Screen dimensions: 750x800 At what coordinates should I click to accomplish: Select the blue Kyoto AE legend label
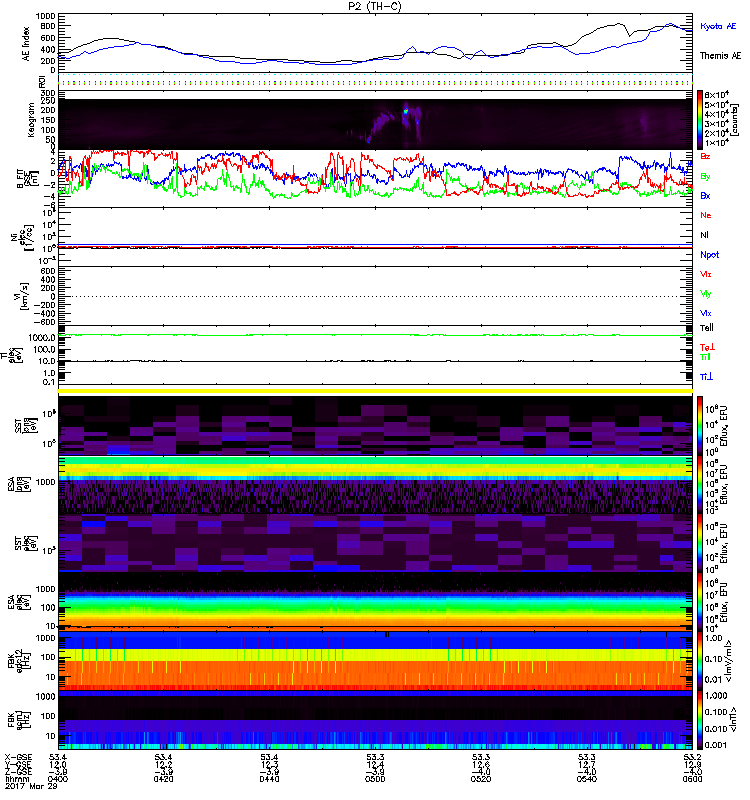pos(718,26)
